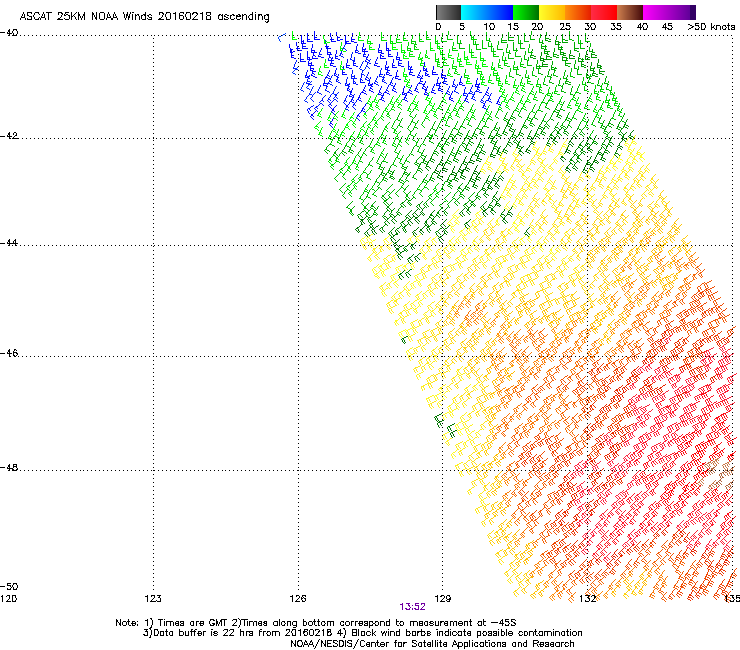Click the brown 35-40 knots legend swatch

click(630, 12)
